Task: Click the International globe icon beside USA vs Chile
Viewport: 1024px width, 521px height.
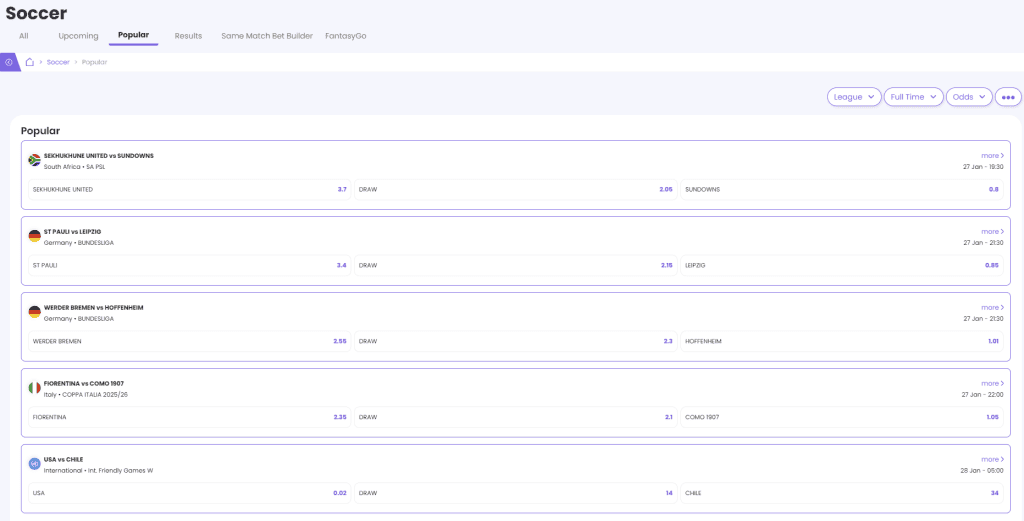Action: [x=35, y=464]
